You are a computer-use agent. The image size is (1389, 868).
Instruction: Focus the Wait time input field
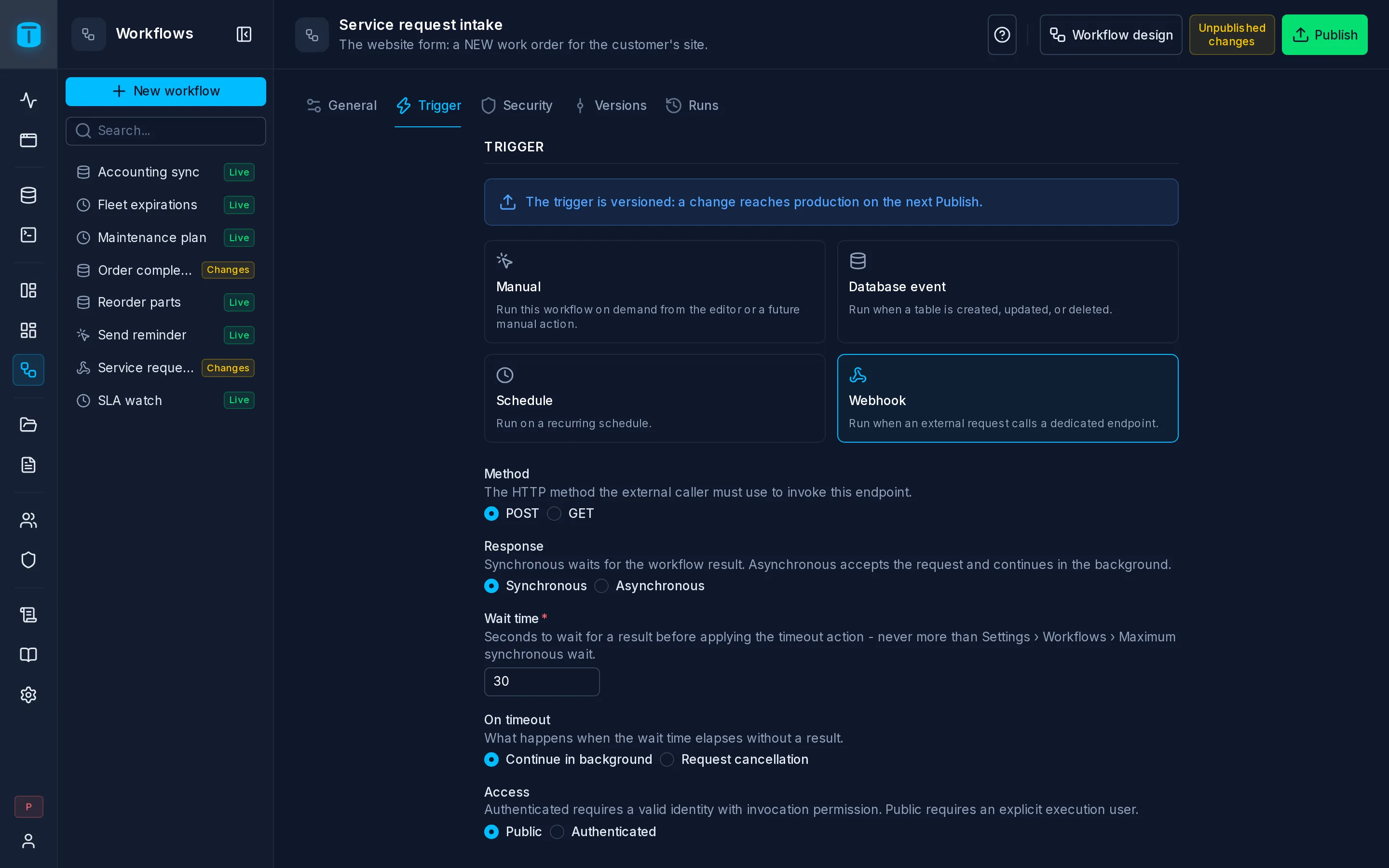(542, 681)
